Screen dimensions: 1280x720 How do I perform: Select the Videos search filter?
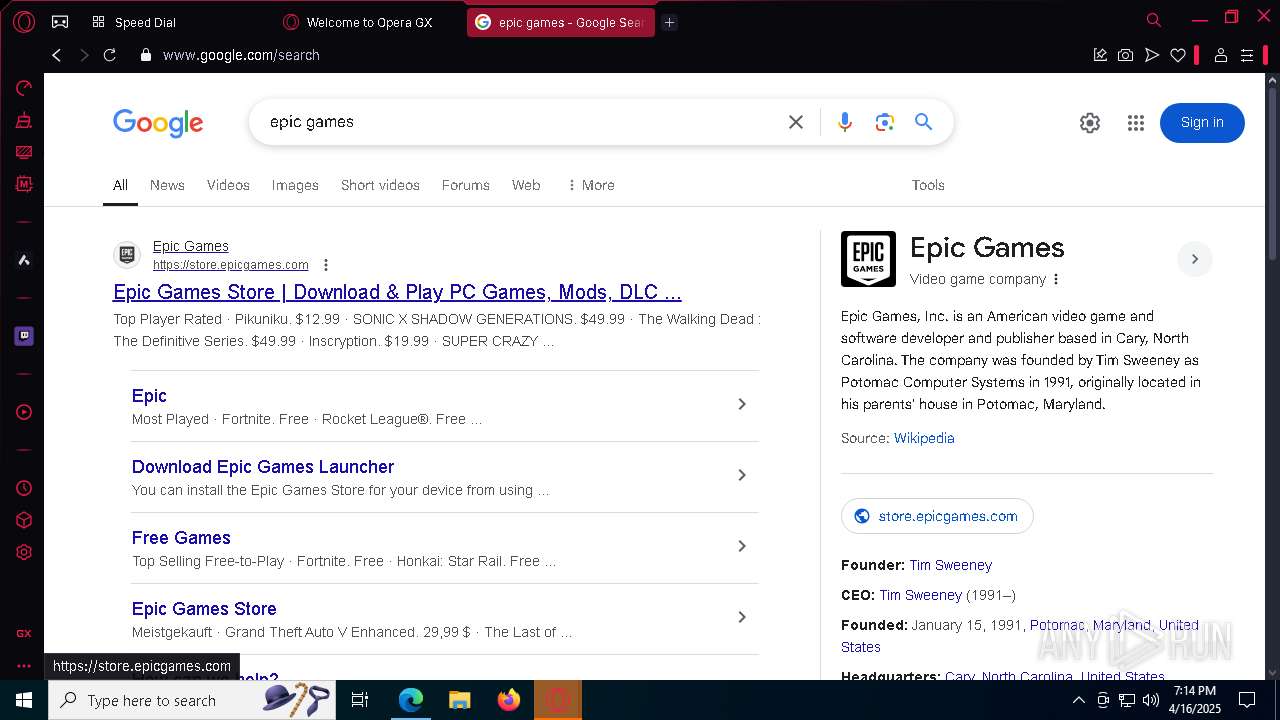click(228, 185)
